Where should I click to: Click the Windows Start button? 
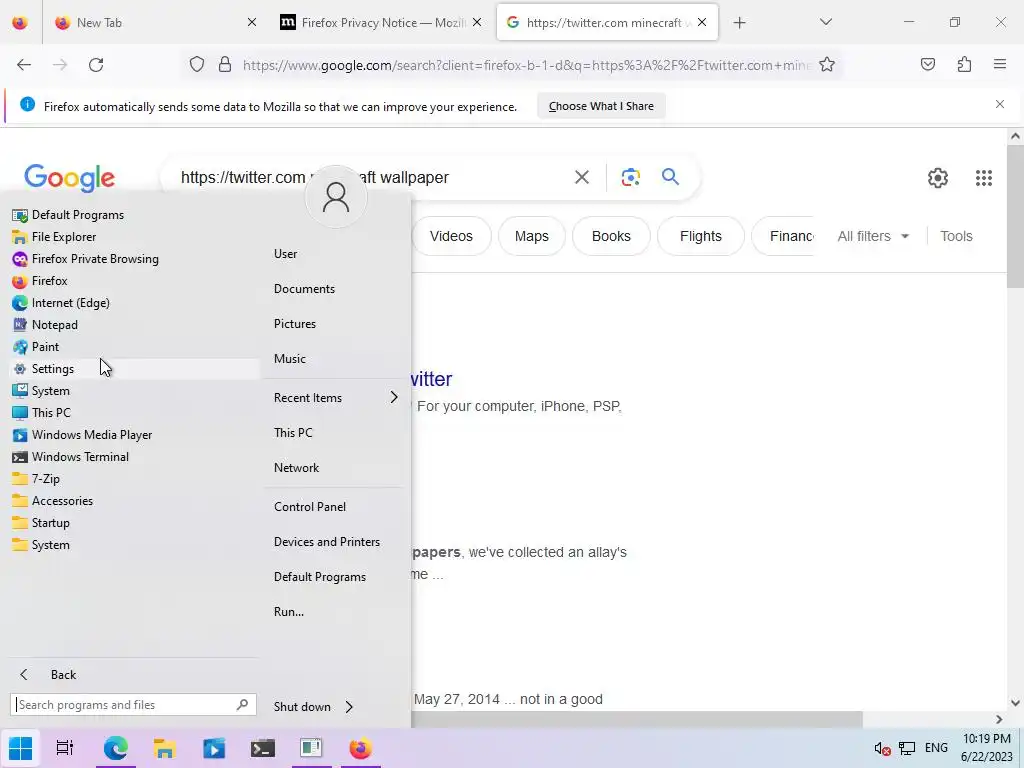coord(20,748)
